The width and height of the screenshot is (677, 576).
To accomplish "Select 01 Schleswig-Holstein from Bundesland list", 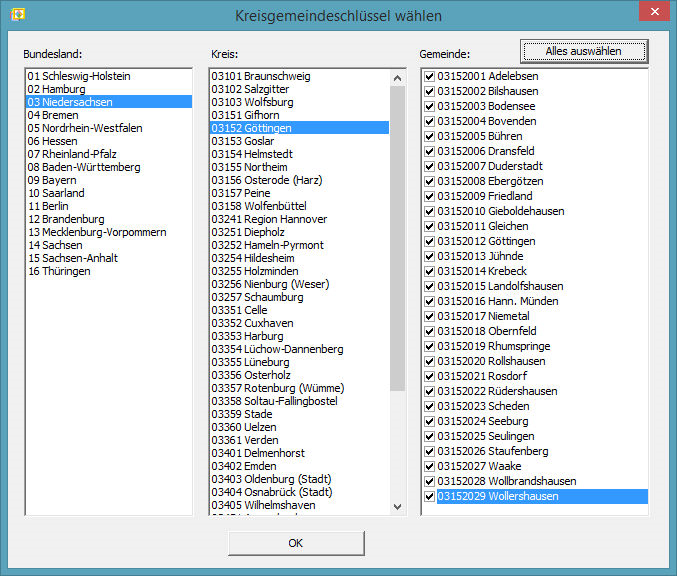I will pos(79,76).
